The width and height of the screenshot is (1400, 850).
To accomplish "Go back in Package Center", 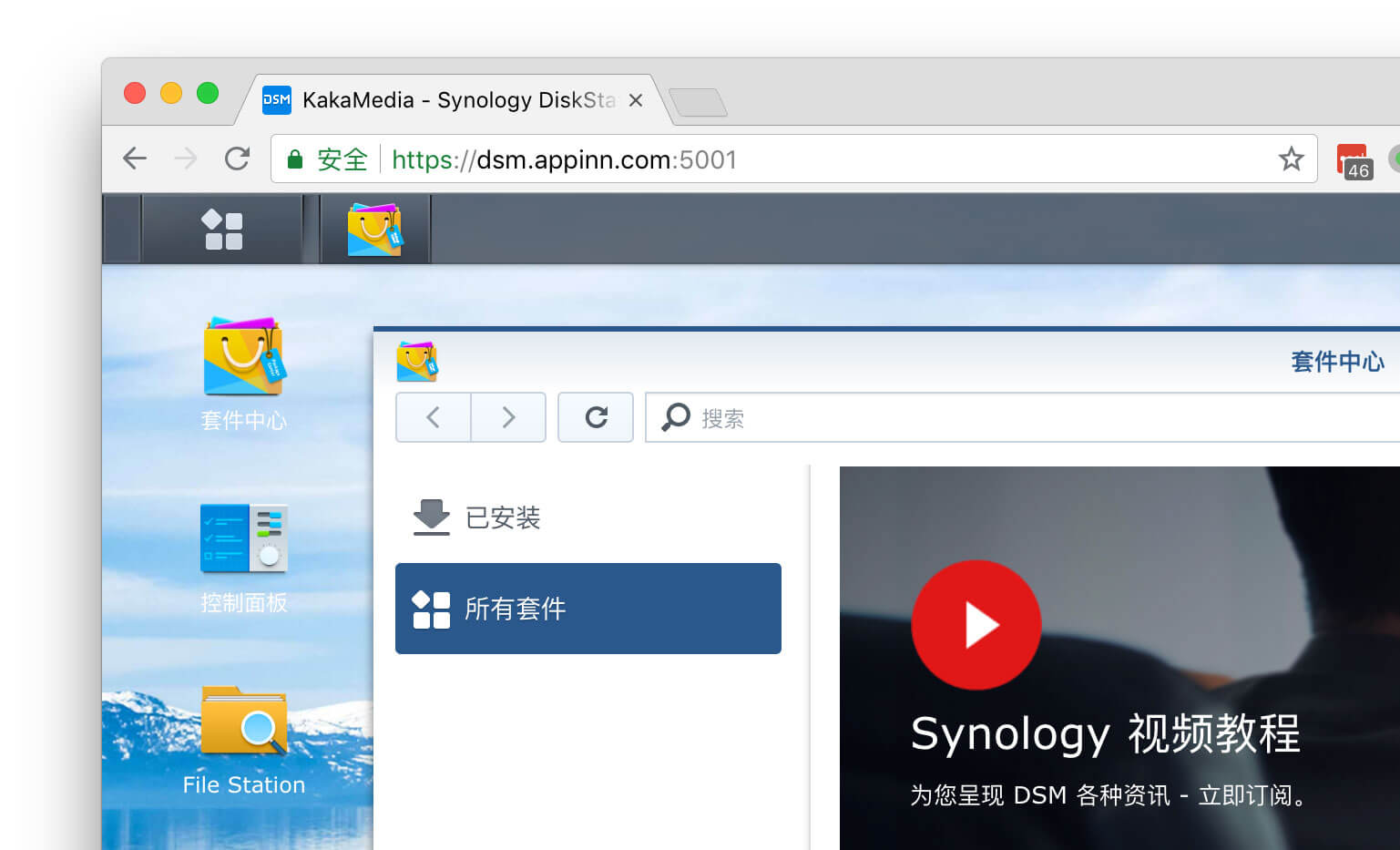I will pos(434,417).
